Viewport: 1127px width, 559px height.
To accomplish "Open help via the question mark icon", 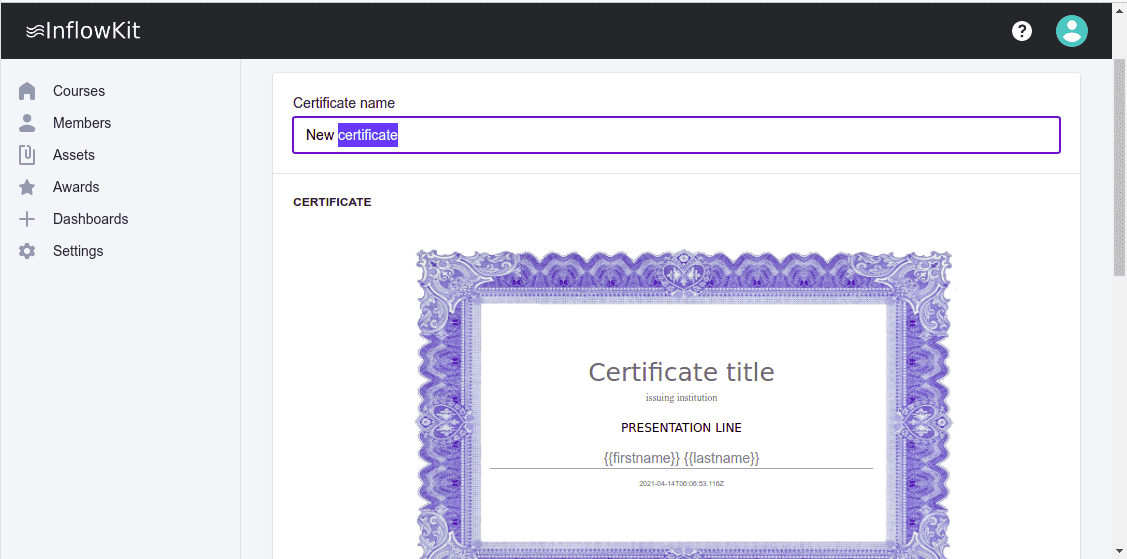I will tap(1021, 31).
